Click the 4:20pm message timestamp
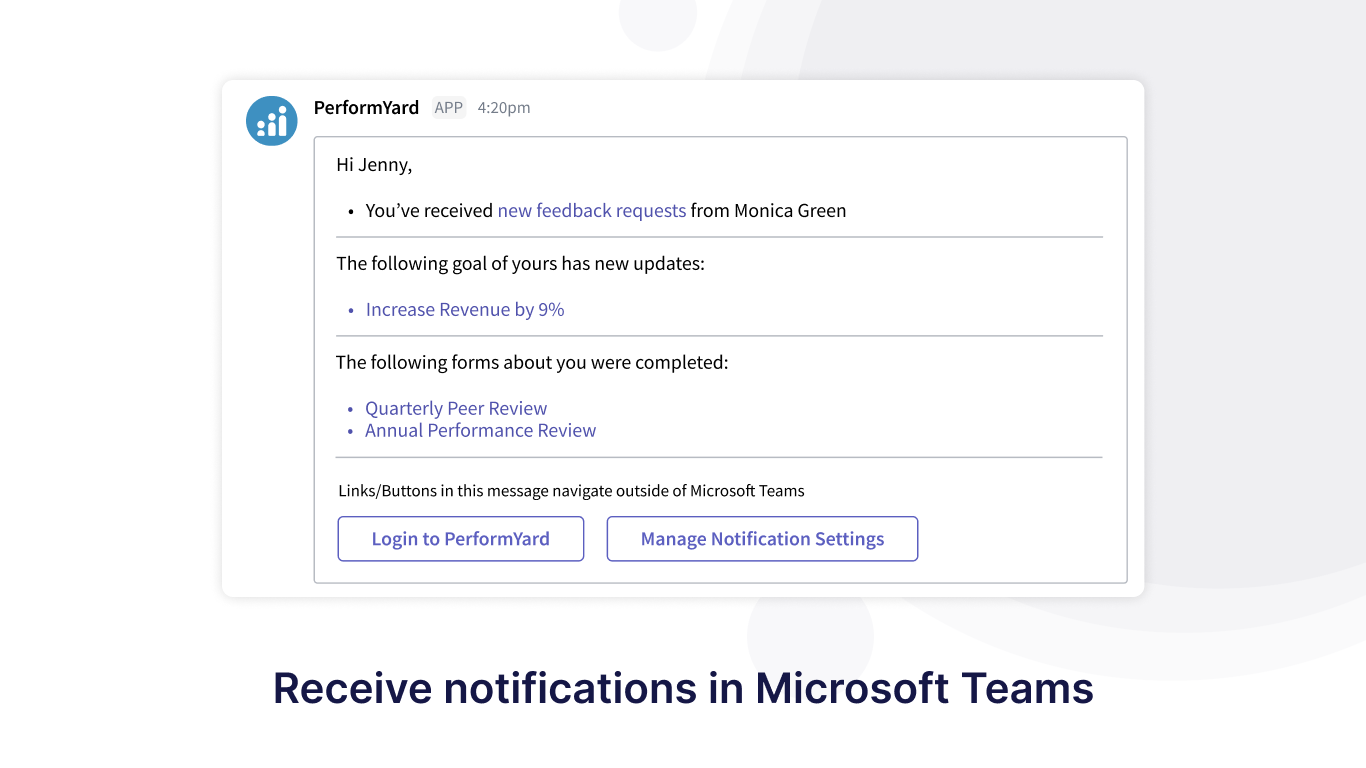The height and width of the screenshot is (768, 1366). tap(504, 108)
